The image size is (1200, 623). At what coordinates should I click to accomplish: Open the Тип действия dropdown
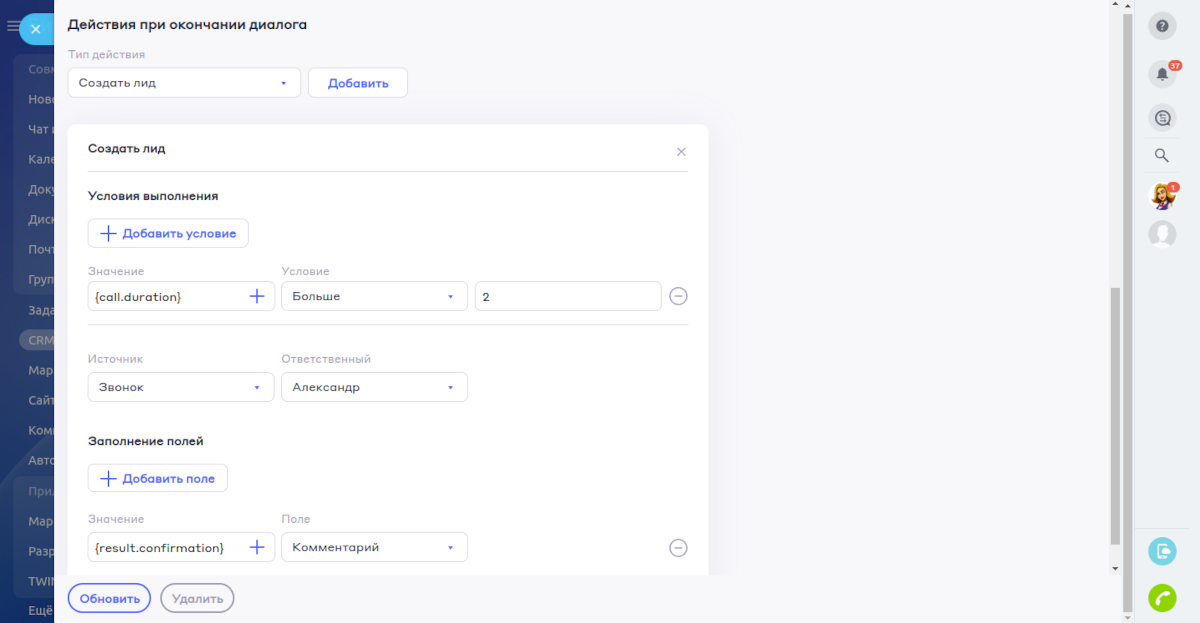click(184, 83)
